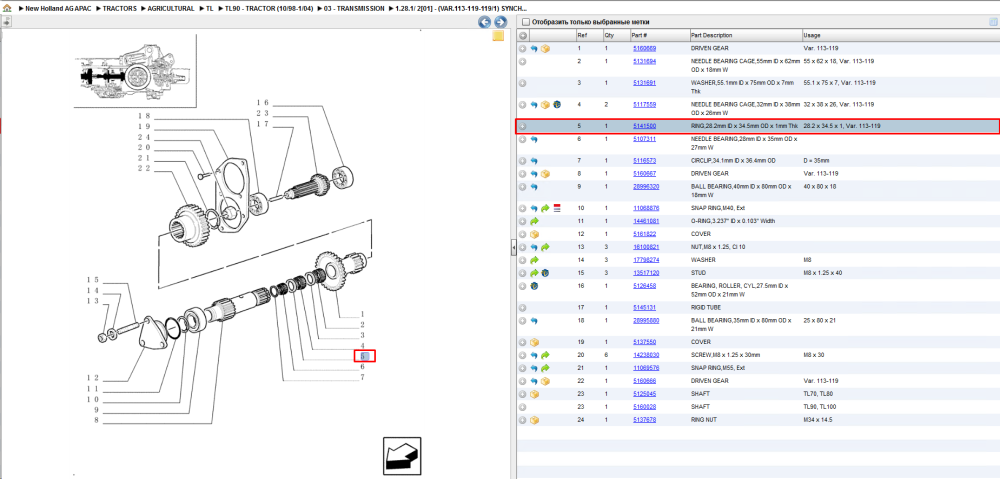The width and height of the screenshot is (1000, 479).
Task: Open TRACTORS breadcrumb level
Action: pos(119,9)
